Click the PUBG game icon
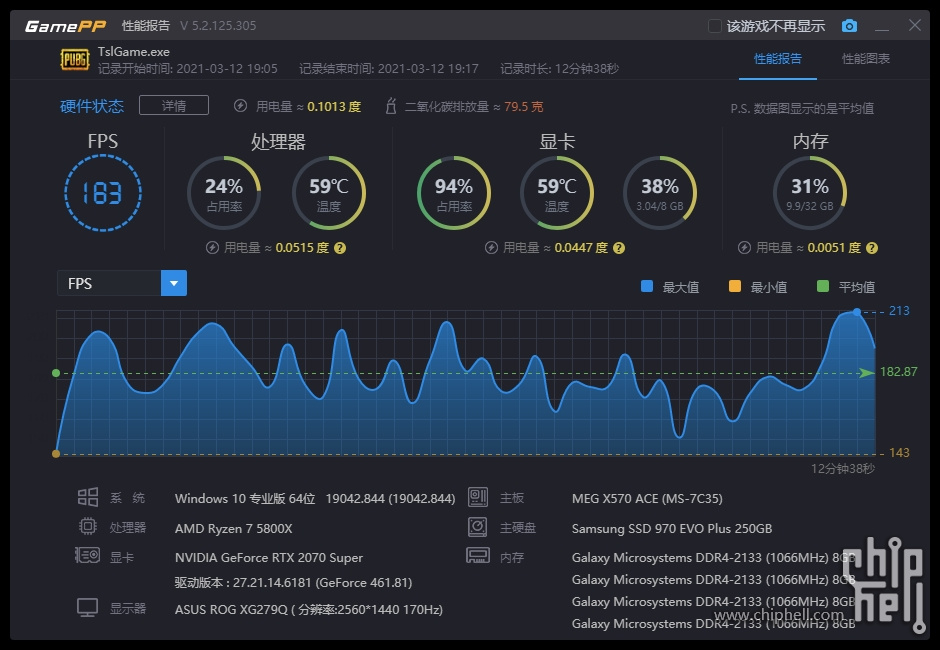This screenshot has height=650, width=940. pyautogui.click(x=75, y=59)
